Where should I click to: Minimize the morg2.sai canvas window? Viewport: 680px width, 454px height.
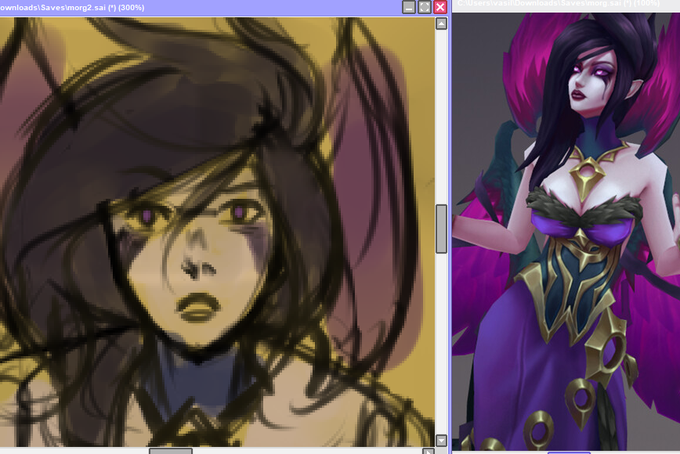click(x=409, y=7)
